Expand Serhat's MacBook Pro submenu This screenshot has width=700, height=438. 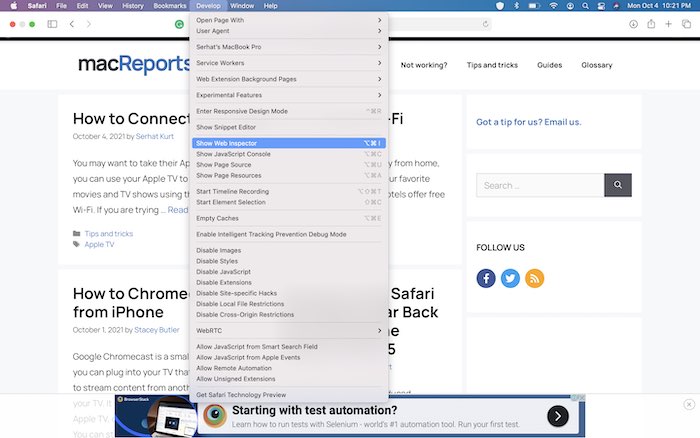tap(289, 47)
